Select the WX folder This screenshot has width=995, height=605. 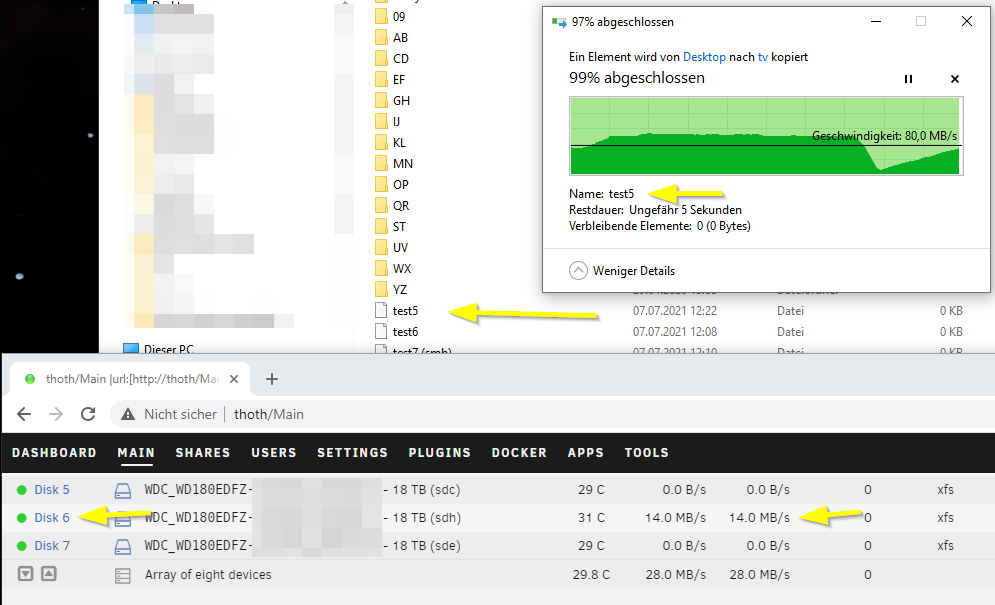pos(393,268)
